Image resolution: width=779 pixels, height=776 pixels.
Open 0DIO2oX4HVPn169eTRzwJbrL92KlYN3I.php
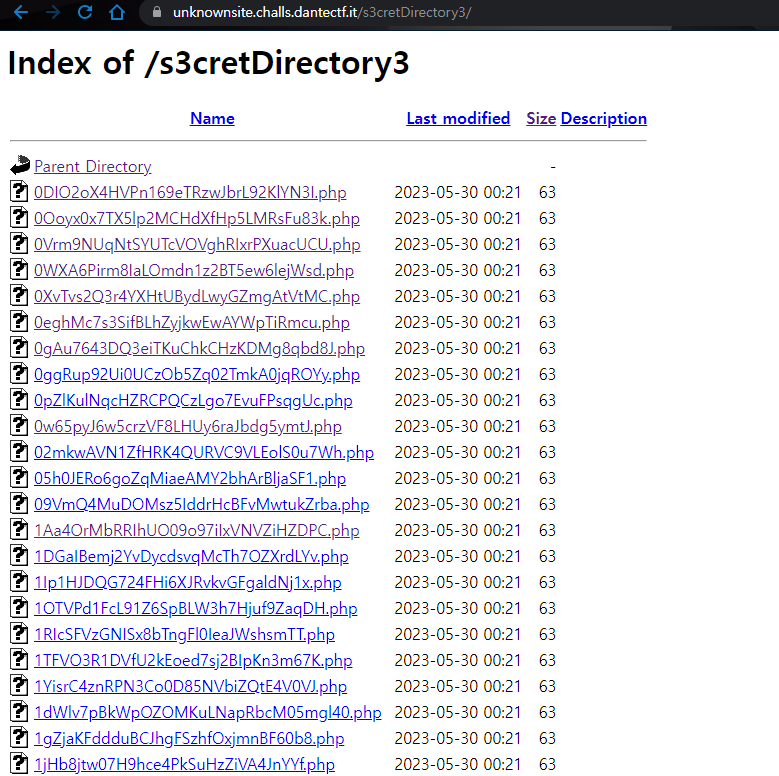(x=190, y=192)
